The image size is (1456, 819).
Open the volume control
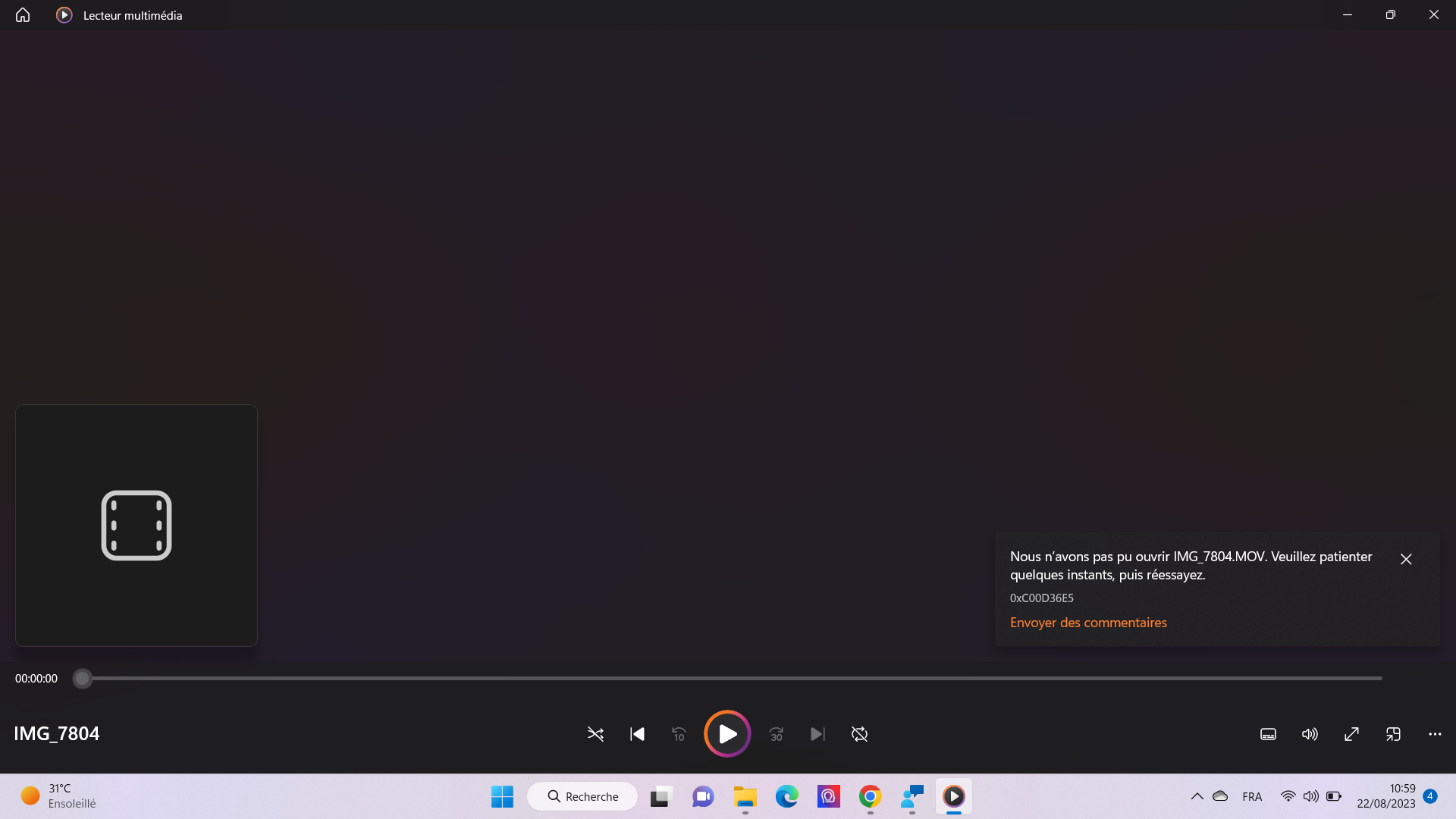pyautogui.click(x=1310, y=734)
